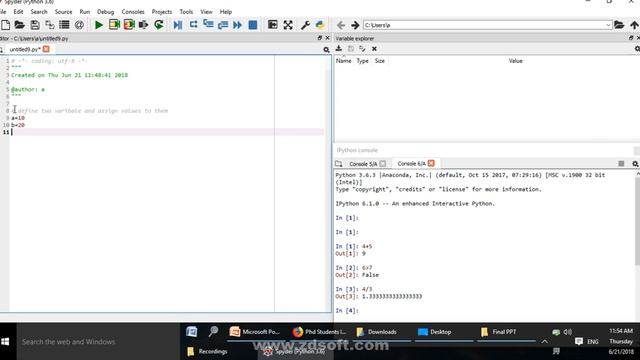Browse working directory folder icon
640x360 pixels.
pyautogui.click(x=619, y=25)
